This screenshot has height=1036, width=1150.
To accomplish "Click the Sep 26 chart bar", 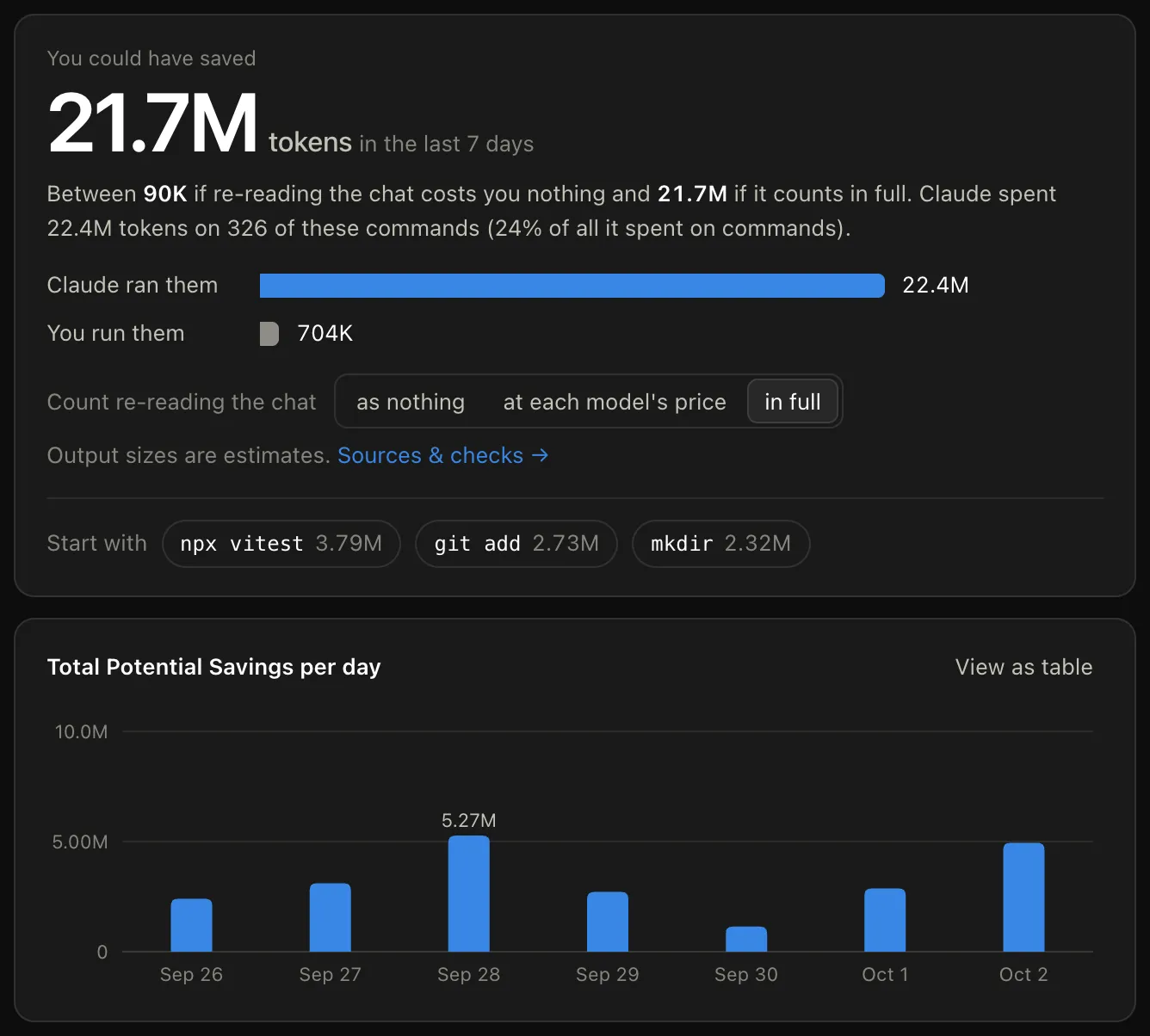I will (x=191, y=925).
